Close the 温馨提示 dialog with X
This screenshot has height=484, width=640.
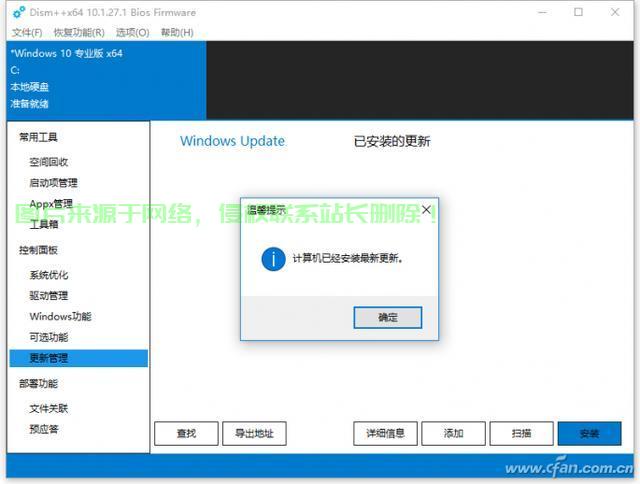click(x=426, y=210)
